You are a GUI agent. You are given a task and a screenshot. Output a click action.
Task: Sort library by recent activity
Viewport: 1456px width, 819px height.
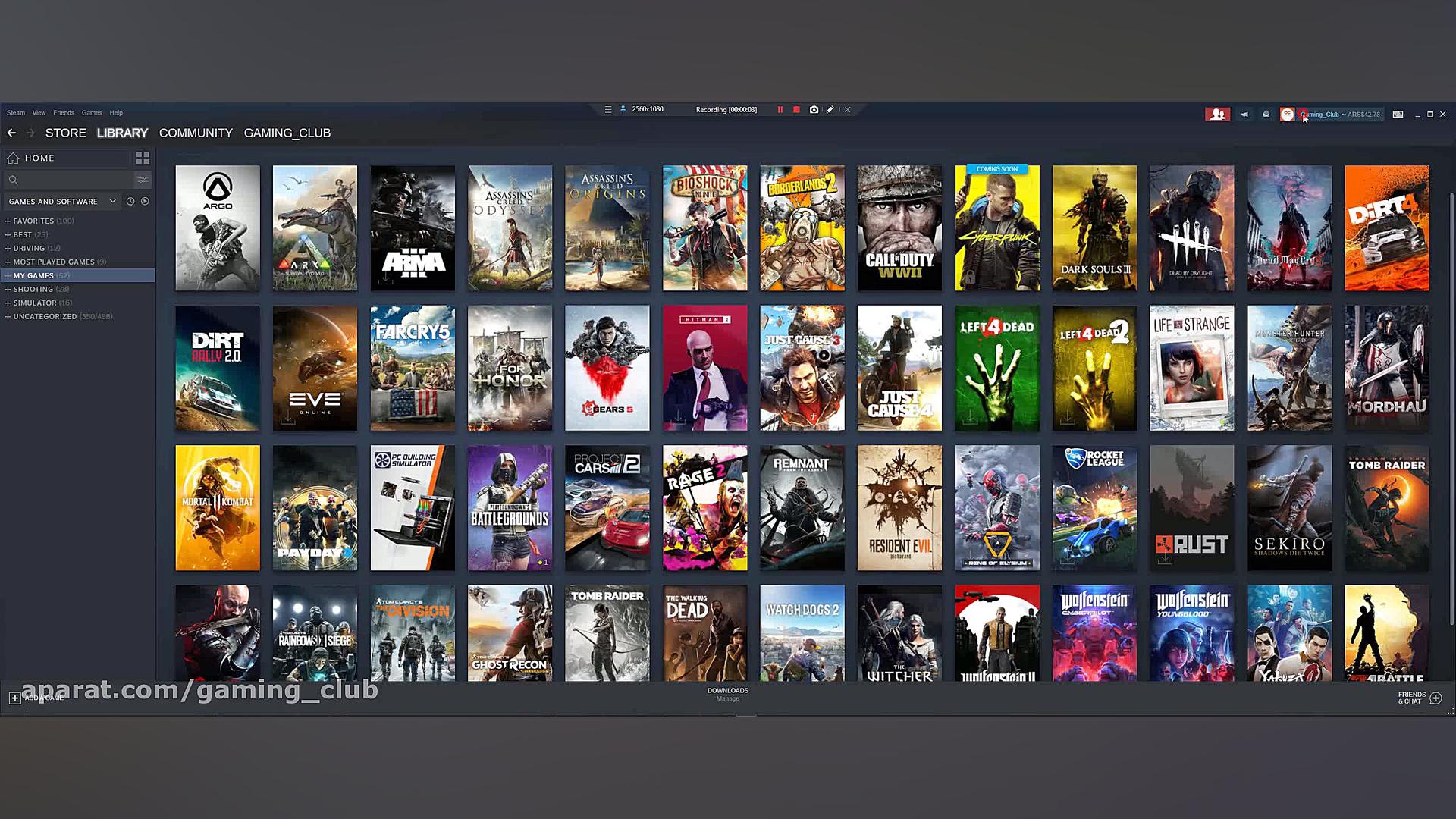130,201
